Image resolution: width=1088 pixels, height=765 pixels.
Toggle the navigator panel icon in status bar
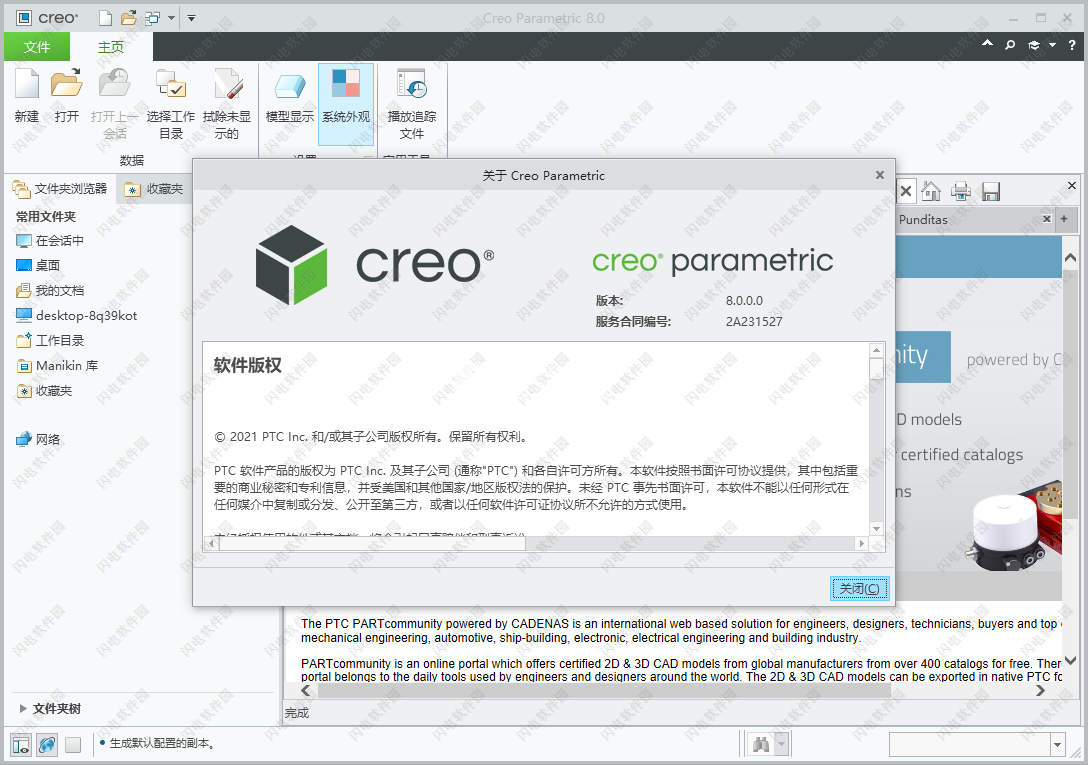(21, 745)
